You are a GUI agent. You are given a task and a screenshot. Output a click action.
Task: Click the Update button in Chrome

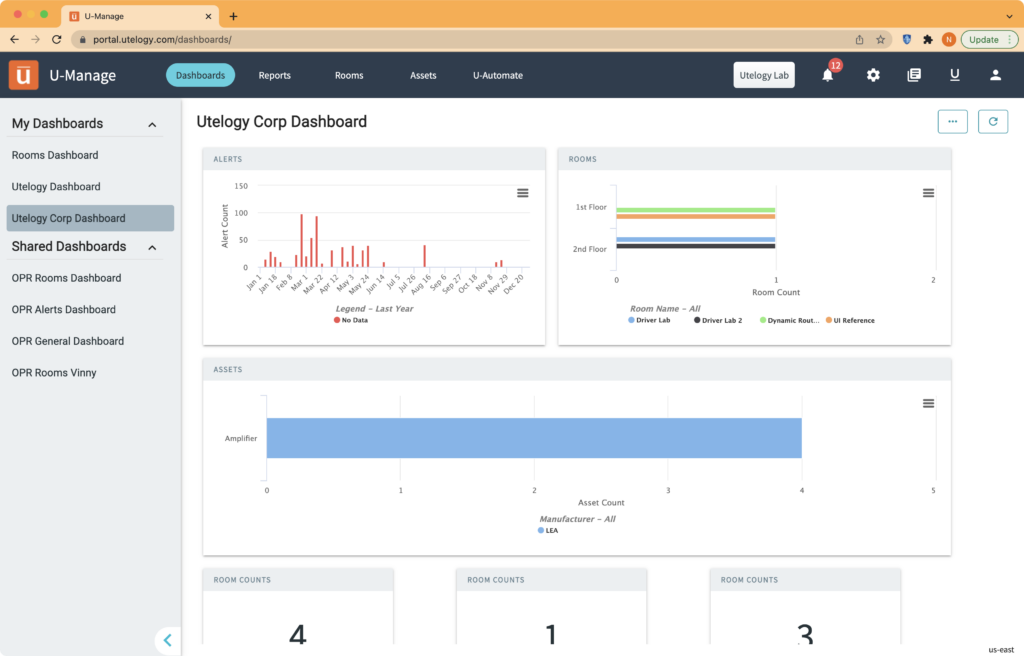click(x=983, y=38)
